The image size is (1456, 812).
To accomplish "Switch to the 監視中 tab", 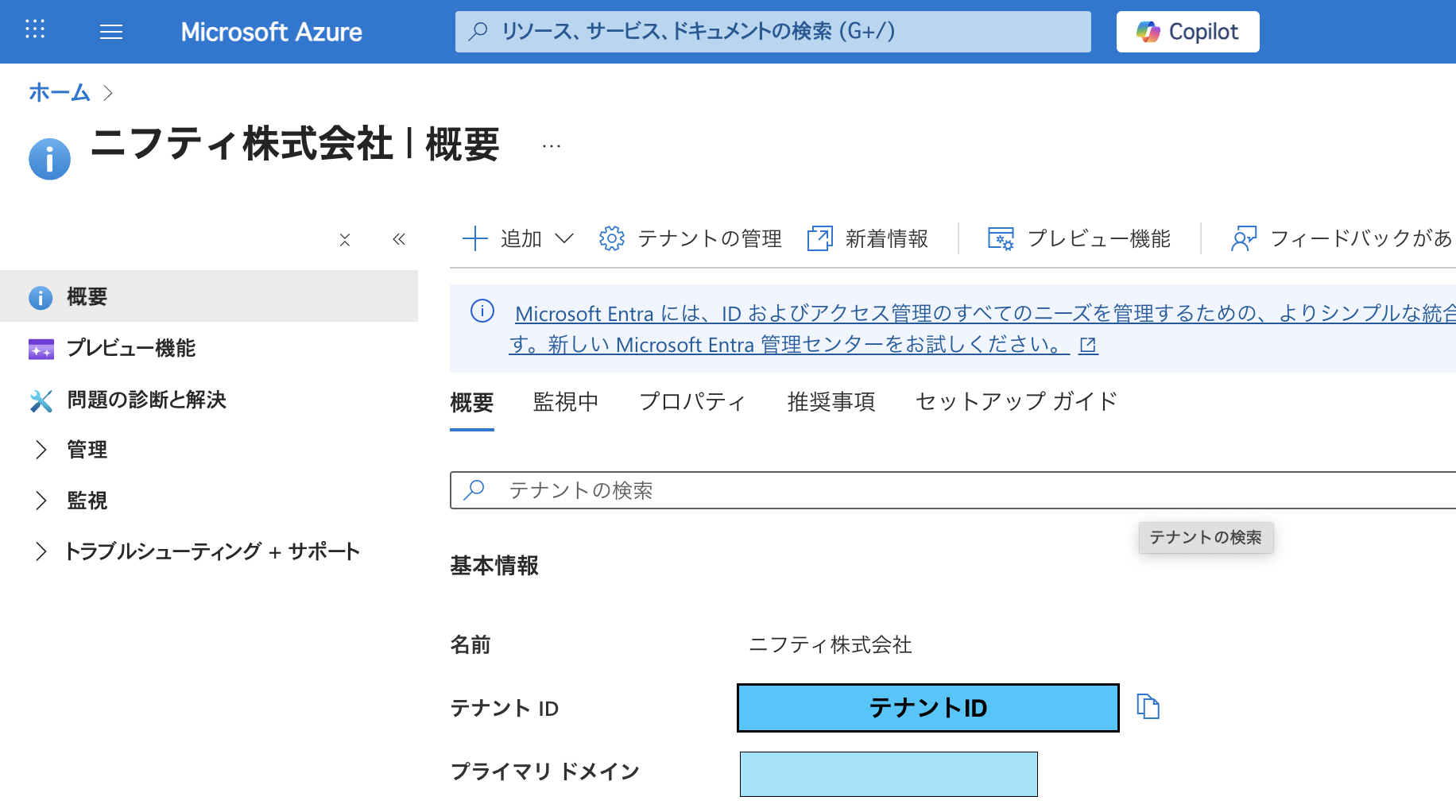I will pyautogui.click(x=566, y=402).
